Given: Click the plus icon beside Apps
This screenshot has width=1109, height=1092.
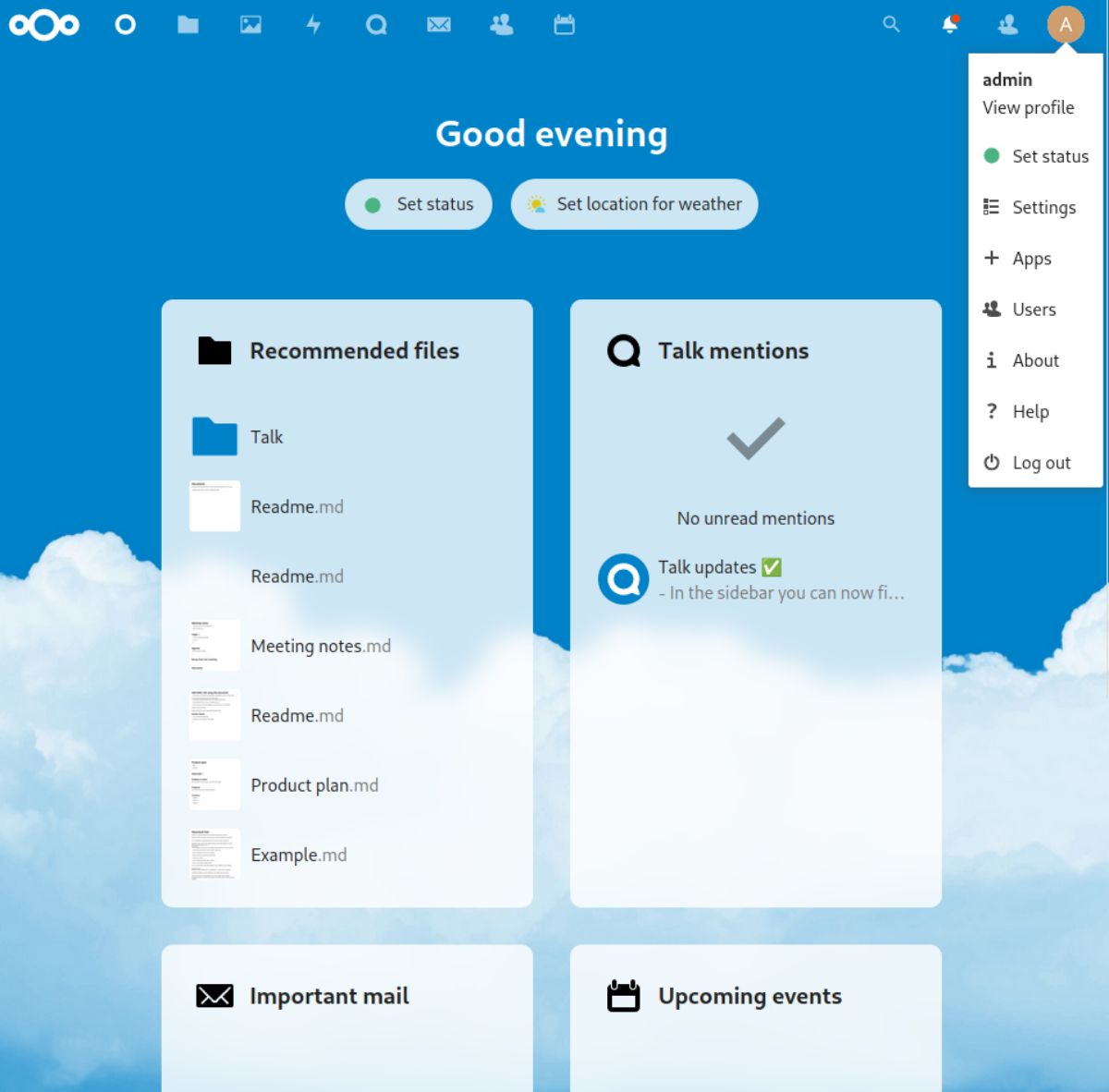Looking at the screenshot, I should 992,258.
